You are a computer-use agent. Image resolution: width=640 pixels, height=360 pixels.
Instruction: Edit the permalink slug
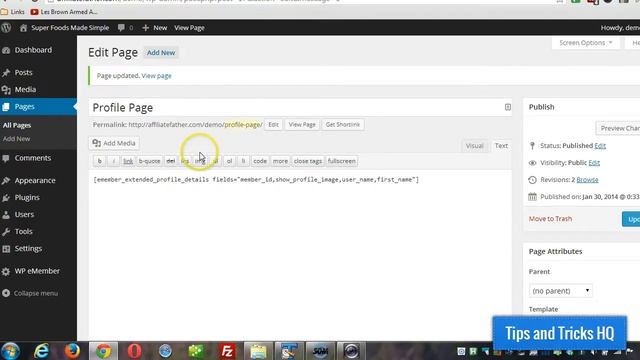click(x=273, y=125)
